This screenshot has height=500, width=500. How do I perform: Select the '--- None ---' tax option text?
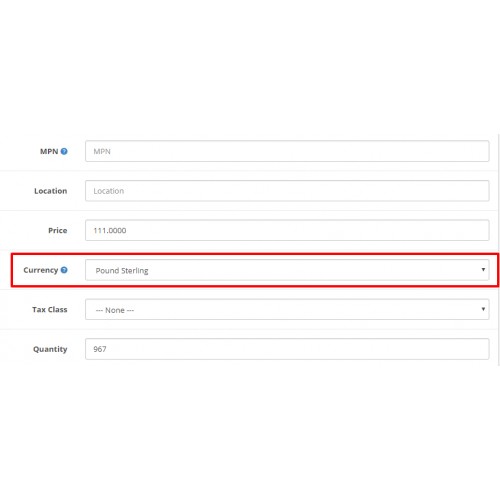pyautogui.click(x=115, y=310)
